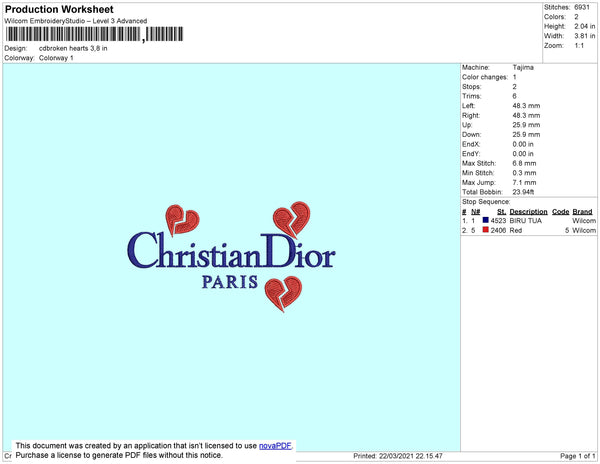The image size is (600, 464).
Task: Click the broken heart beside PARIS
Action: coord(283,294)
